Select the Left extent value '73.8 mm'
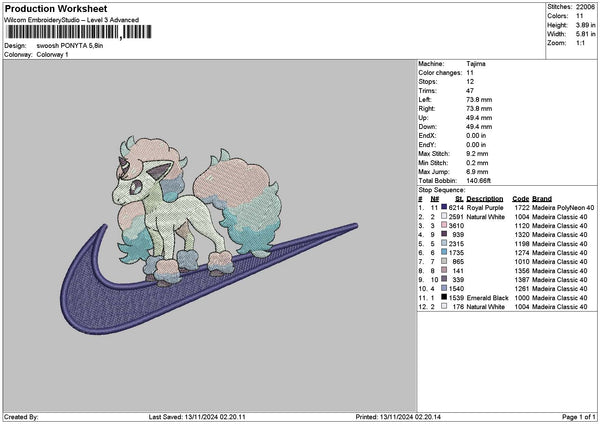 click(479, 99)
